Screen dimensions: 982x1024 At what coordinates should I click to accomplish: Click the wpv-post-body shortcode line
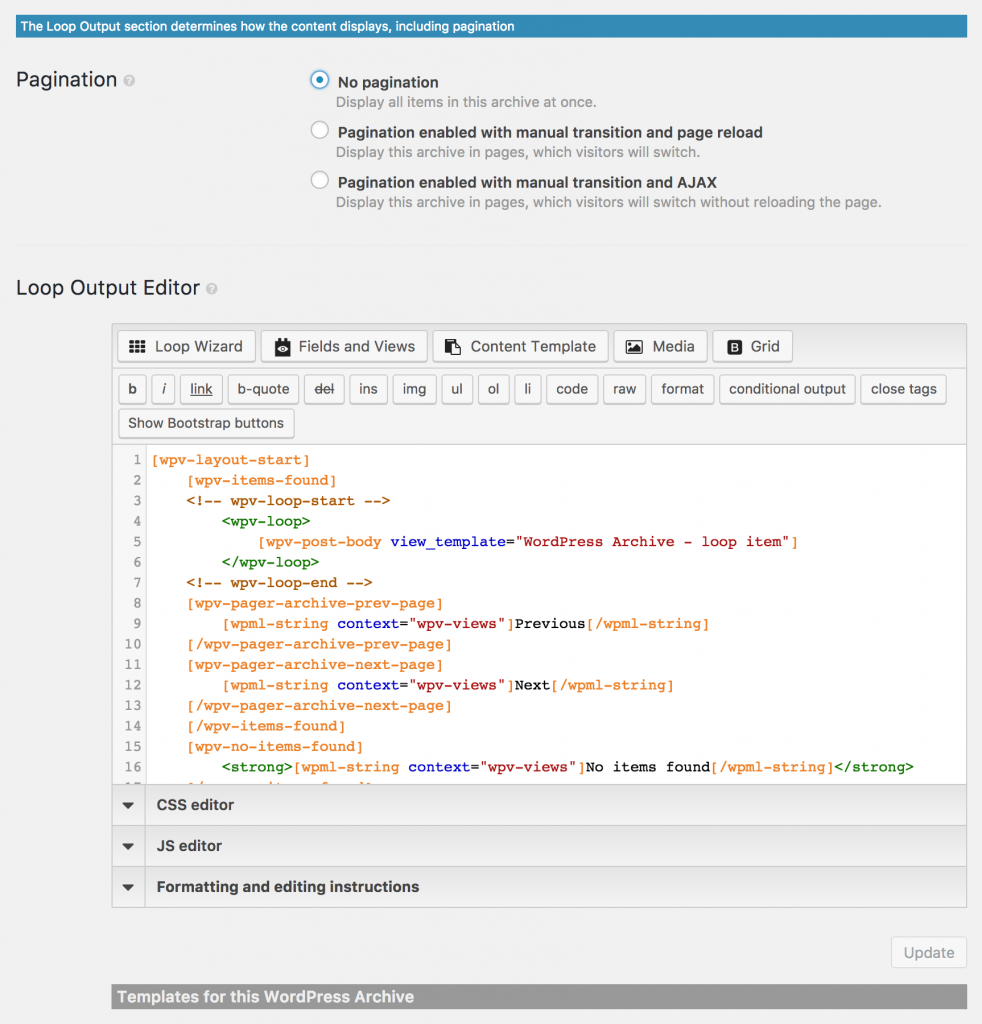(x=528, y=542)
